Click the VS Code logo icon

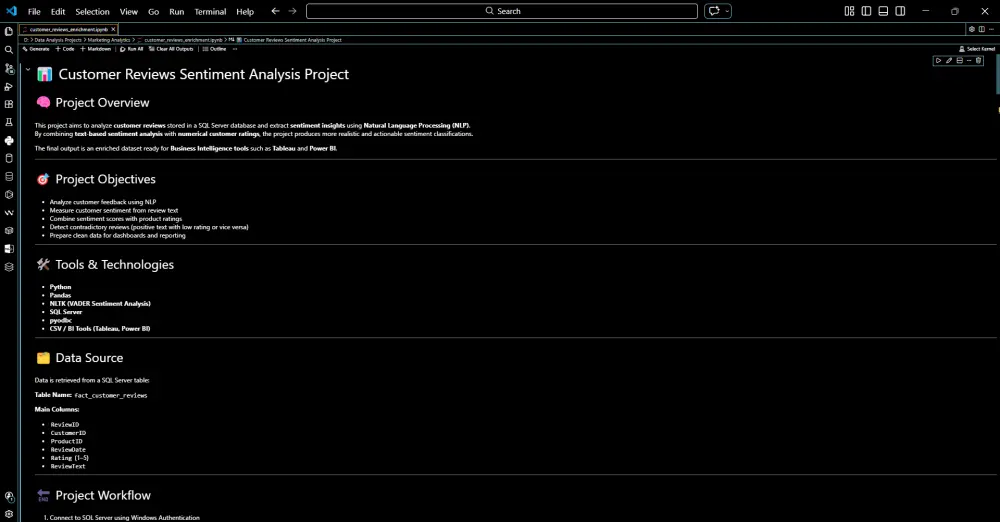click(11, 11)
